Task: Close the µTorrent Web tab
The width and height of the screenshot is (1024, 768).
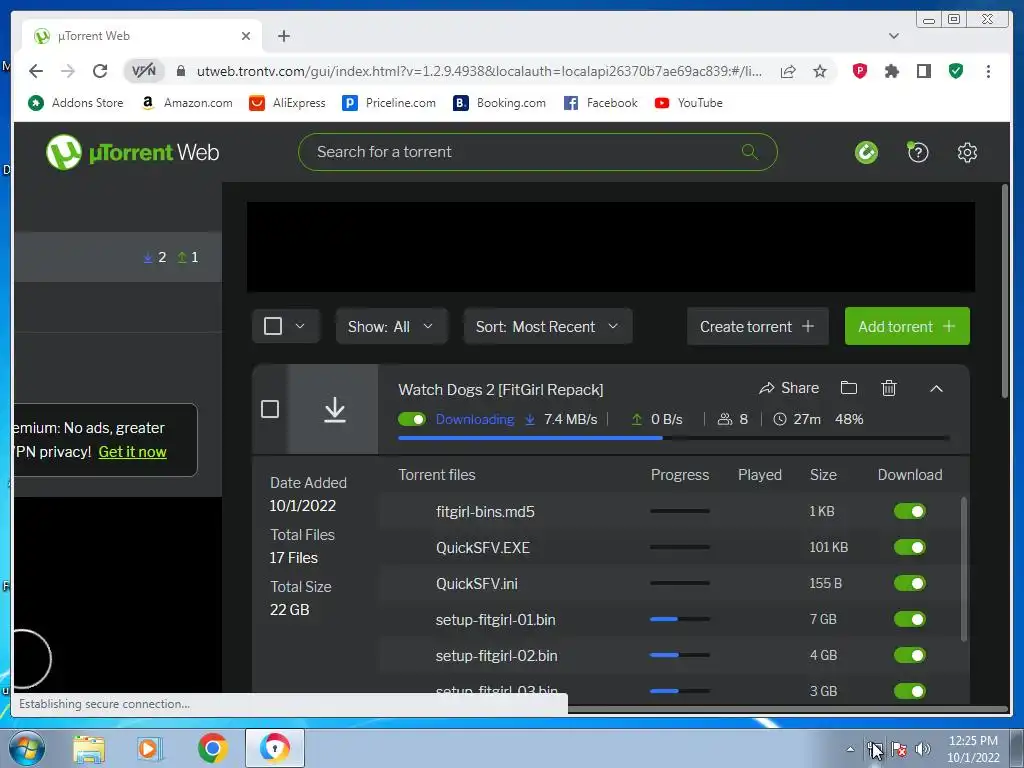Action: [x=246, y=36]
